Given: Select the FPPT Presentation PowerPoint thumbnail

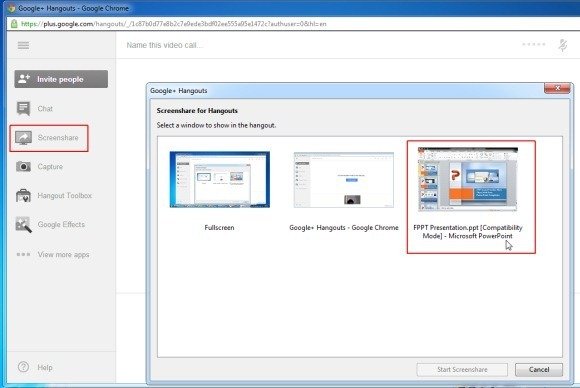Looking at the screenshot, I should [468, 179].
